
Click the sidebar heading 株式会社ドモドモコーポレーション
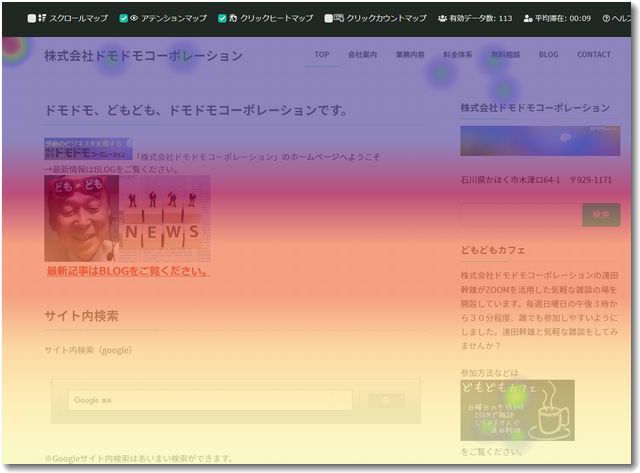(535, 108)
